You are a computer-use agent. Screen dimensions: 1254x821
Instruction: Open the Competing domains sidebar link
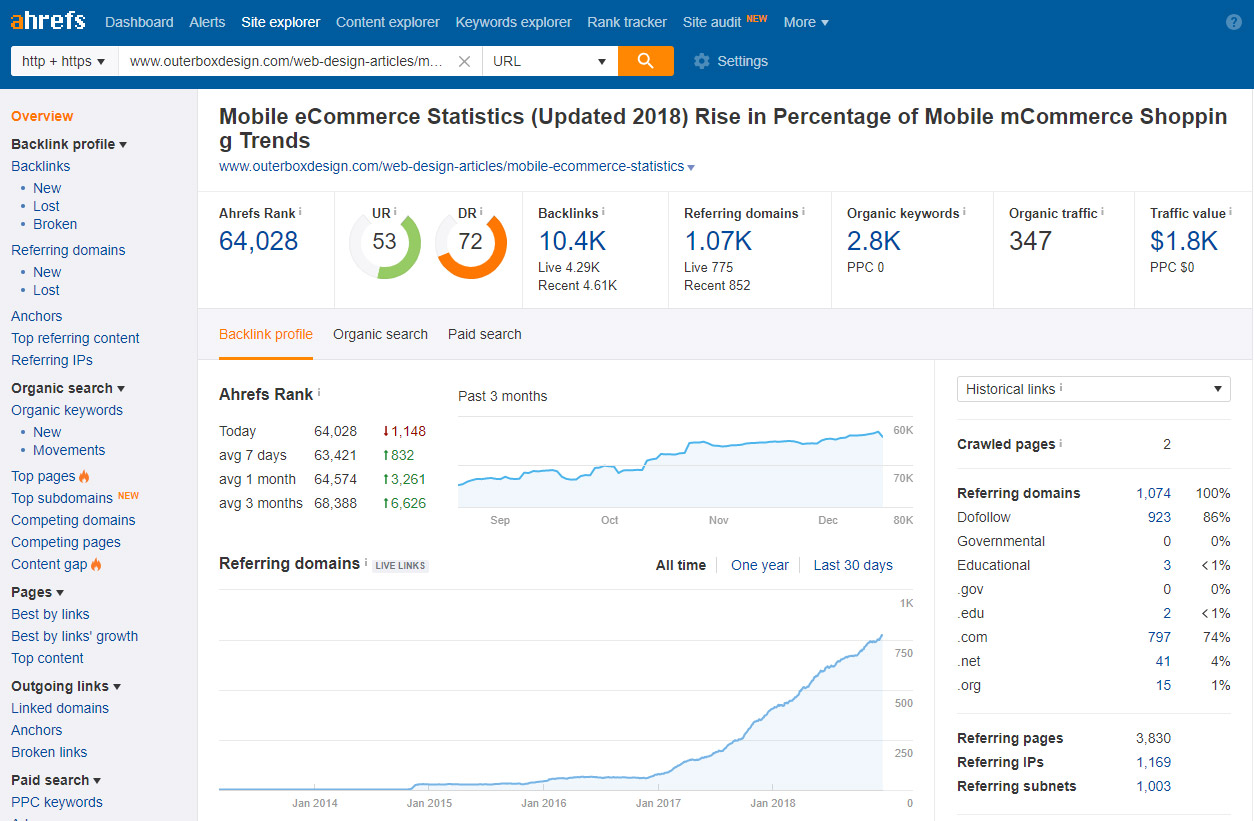click(73, 520)
